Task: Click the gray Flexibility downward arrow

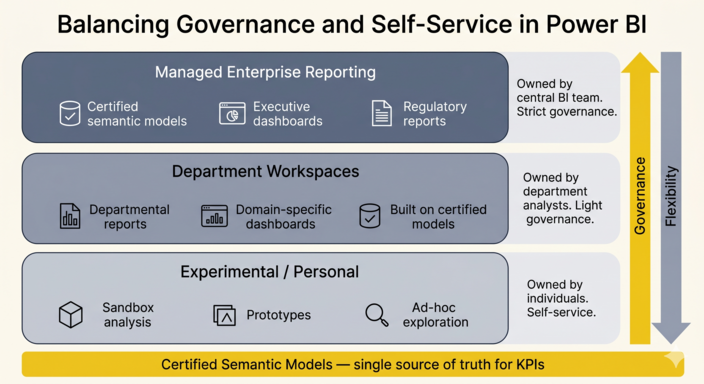Action: pos(671,198)
